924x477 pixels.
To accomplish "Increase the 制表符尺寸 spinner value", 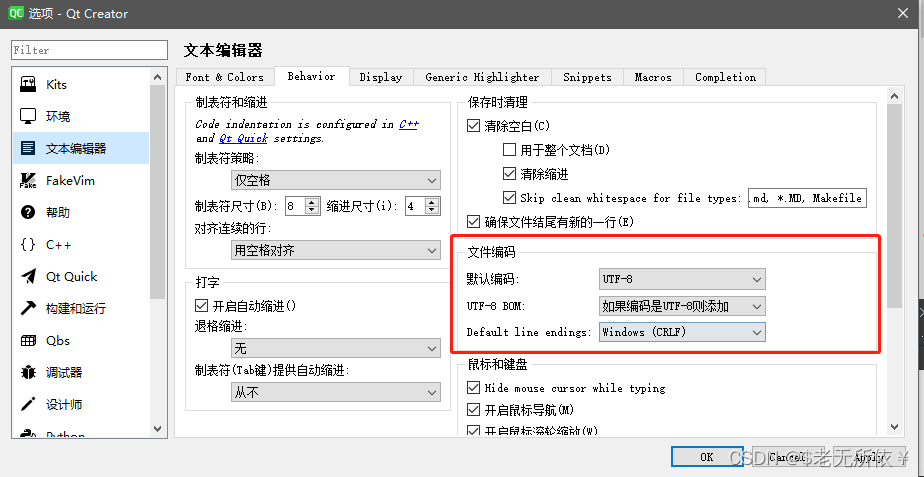I will tap(312, 202).
